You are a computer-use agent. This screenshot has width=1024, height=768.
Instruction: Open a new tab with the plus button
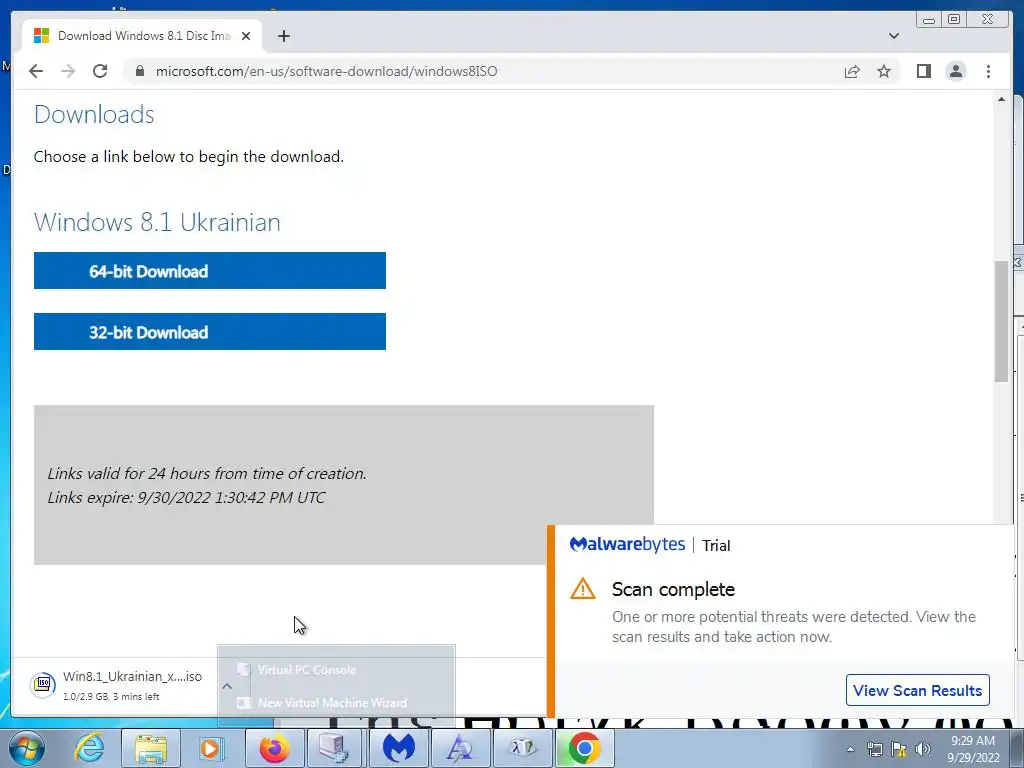tap(283, 36)
